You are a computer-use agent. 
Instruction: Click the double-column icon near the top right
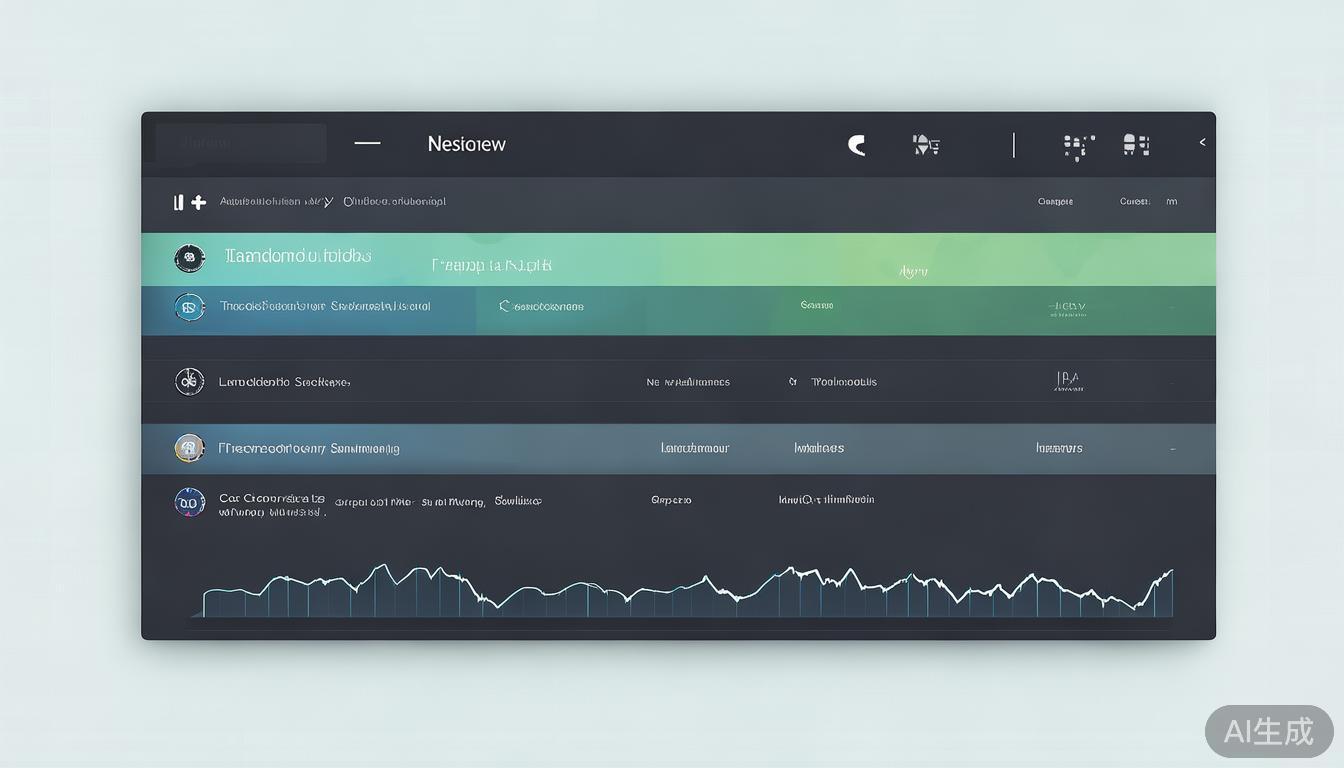click(x=1135, y=145)
